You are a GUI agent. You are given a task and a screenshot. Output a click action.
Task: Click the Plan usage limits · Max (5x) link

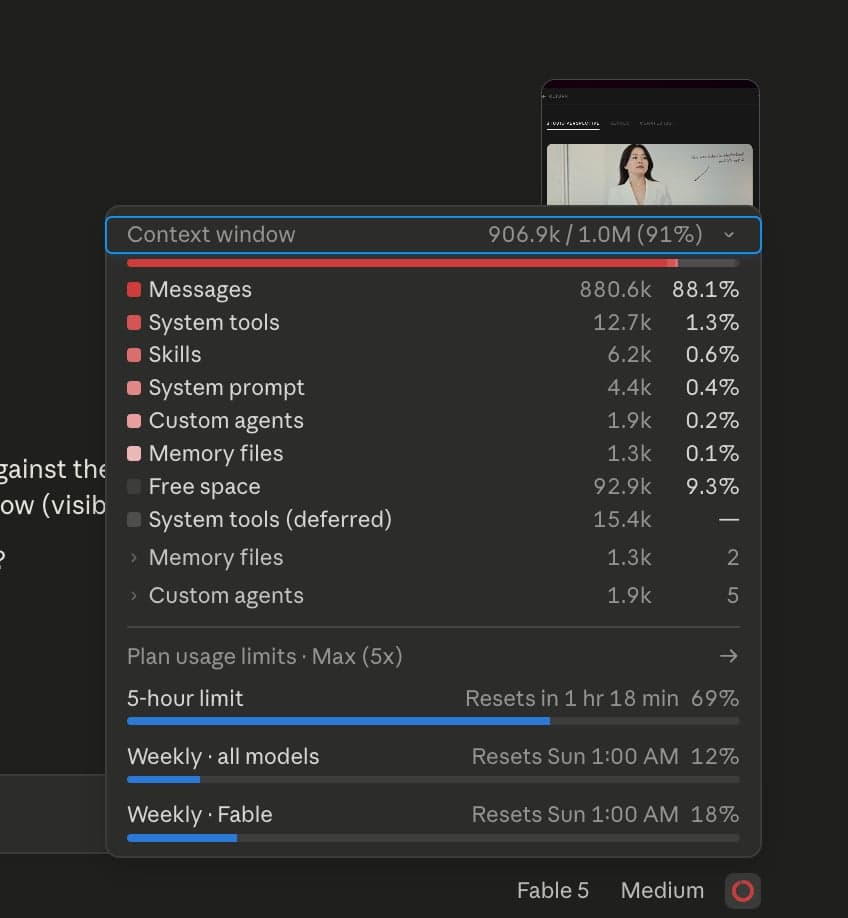point(265,656)
